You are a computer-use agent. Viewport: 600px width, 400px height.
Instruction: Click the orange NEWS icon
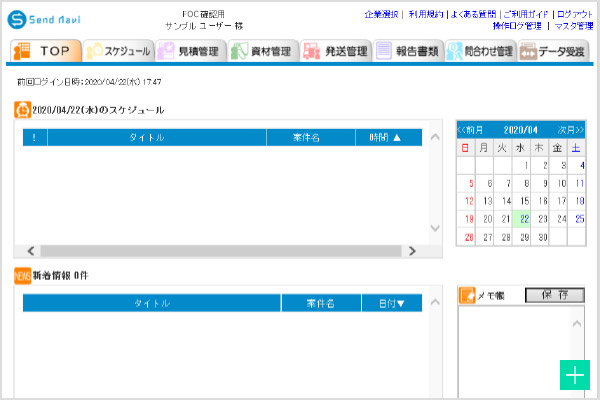tap(23, 276)
